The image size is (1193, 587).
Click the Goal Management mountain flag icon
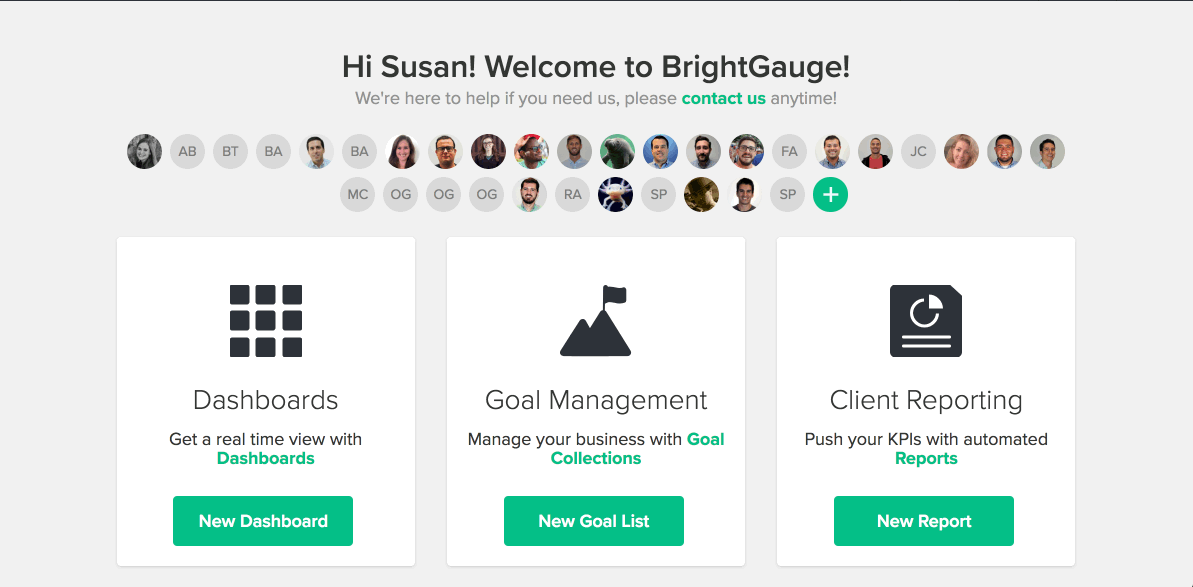596,320
